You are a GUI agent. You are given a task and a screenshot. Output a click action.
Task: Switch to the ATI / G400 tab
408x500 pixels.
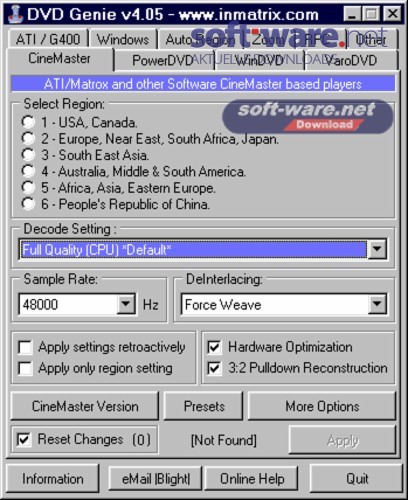click(48, 39)
